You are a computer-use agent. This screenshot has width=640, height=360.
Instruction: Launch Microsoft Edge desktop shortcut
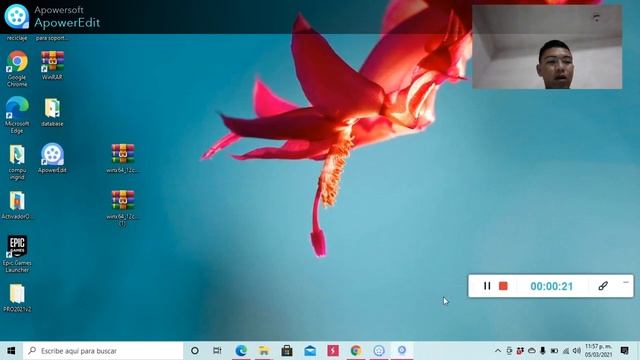coord(17,115)
